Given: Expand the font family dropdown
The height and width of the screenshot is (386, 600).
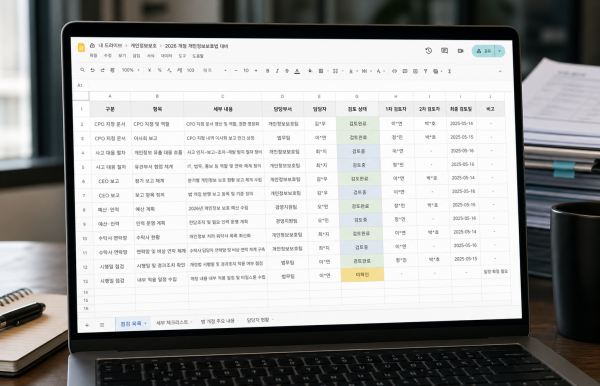Looking at the screenshot, I should tap(215, 70).
